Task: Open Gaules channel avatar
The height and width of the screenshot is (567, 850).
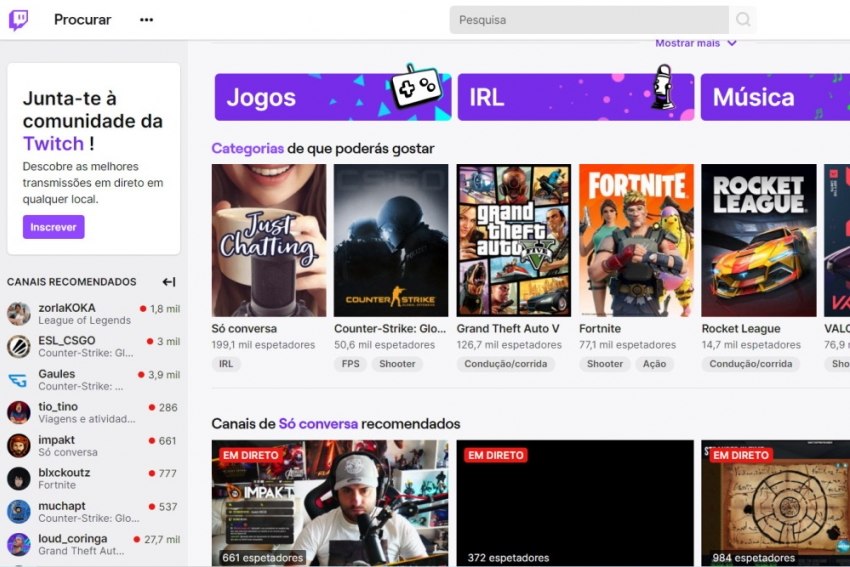Action: (x=18, y=380)
